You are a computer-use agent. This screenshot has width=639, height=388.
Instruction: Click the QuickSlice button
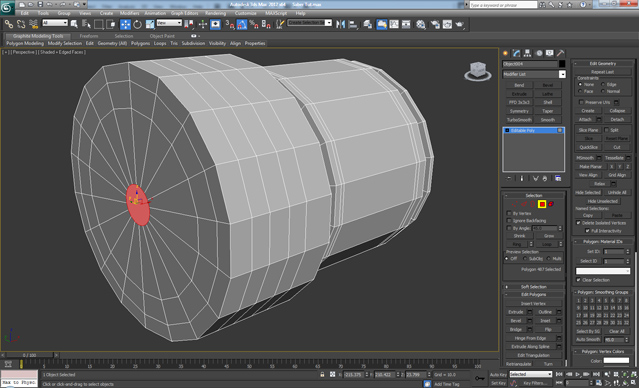click(x=588, y=147)
